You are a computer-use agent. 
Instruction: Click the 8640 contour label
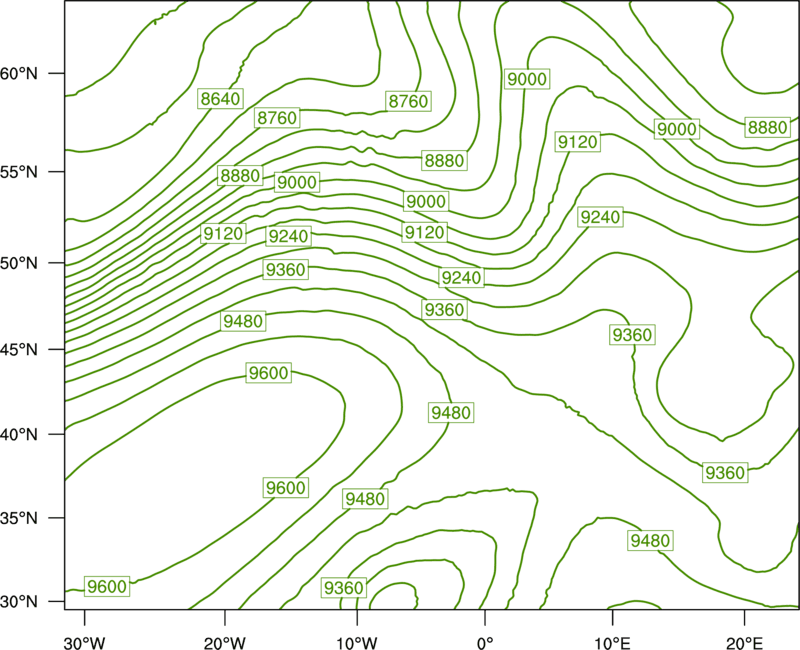pos(220,98)
